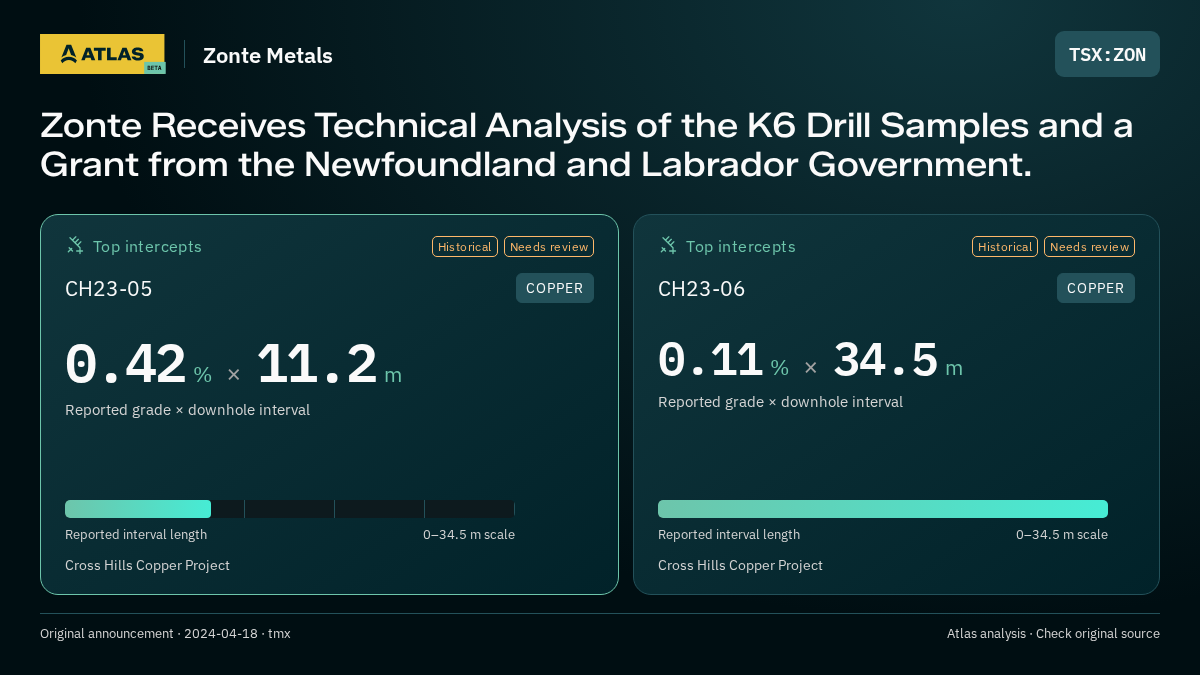Click 0–34.5 m scale label in CH23-06 card
The height and width of the screenshot is (675, 1200).
[1062, 535]
